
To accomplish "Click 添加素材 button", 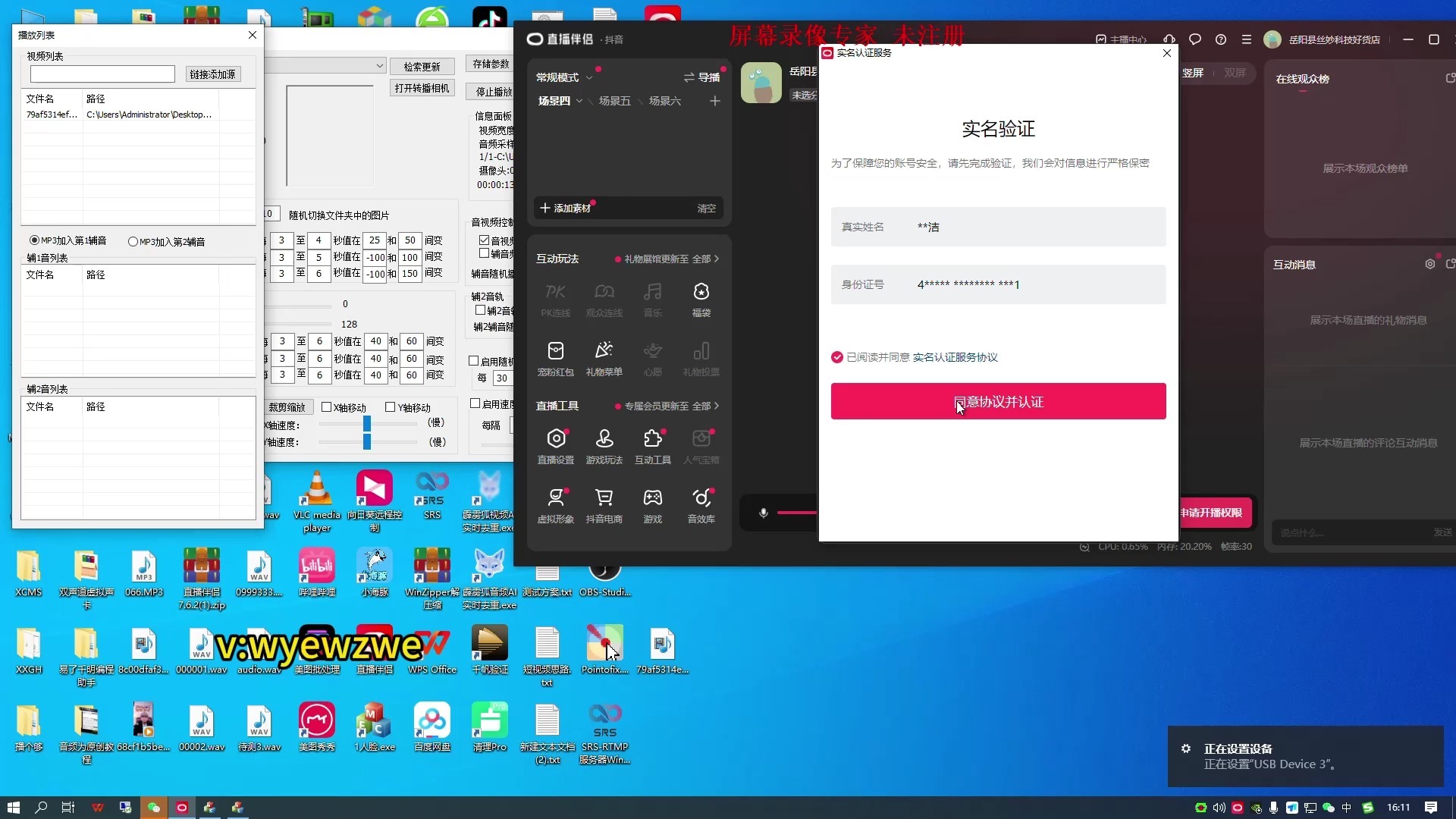I will coord(566,208).
